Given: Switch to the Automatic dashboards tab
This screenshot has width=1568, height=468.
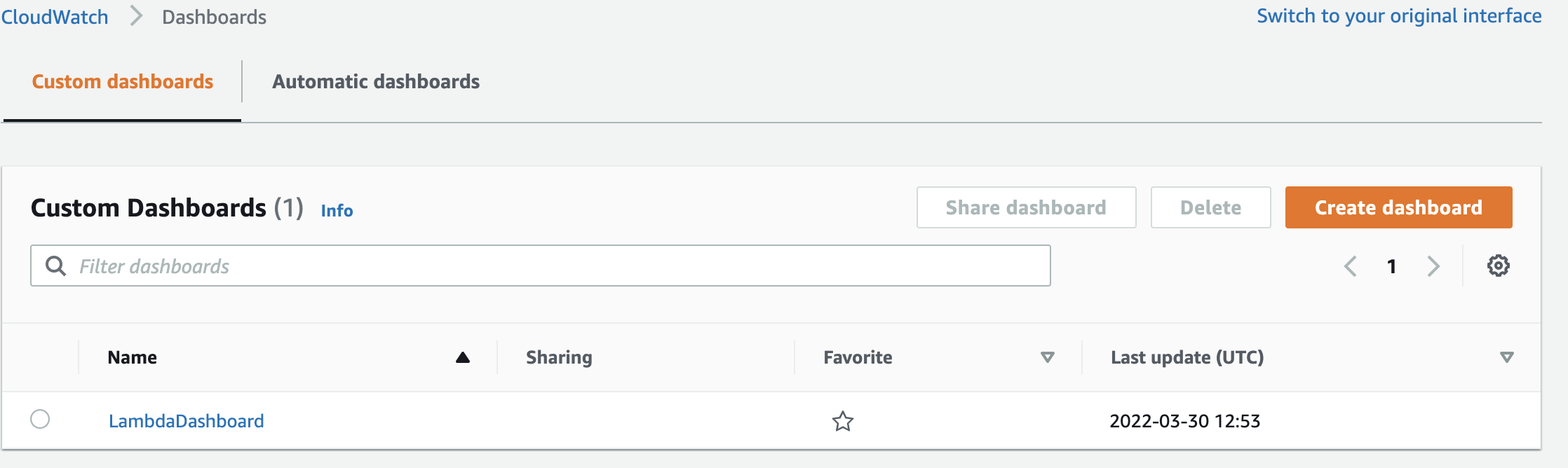Looking at the screenshot, I should (x=376, y=81).
